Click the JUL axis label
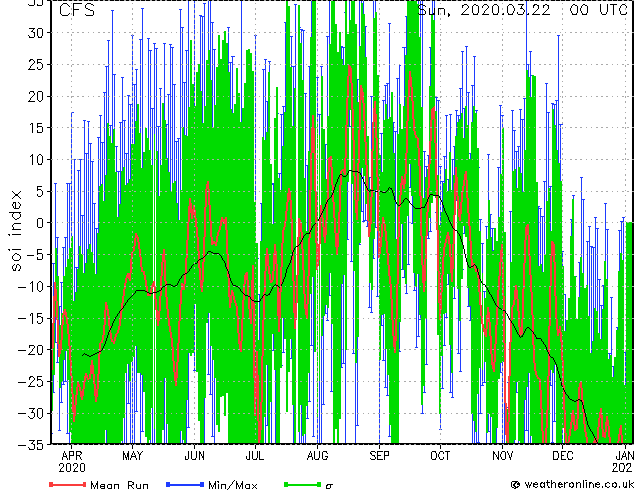Image resolution: width=634 pixels, height=490 pixels. tap(255, 456)
